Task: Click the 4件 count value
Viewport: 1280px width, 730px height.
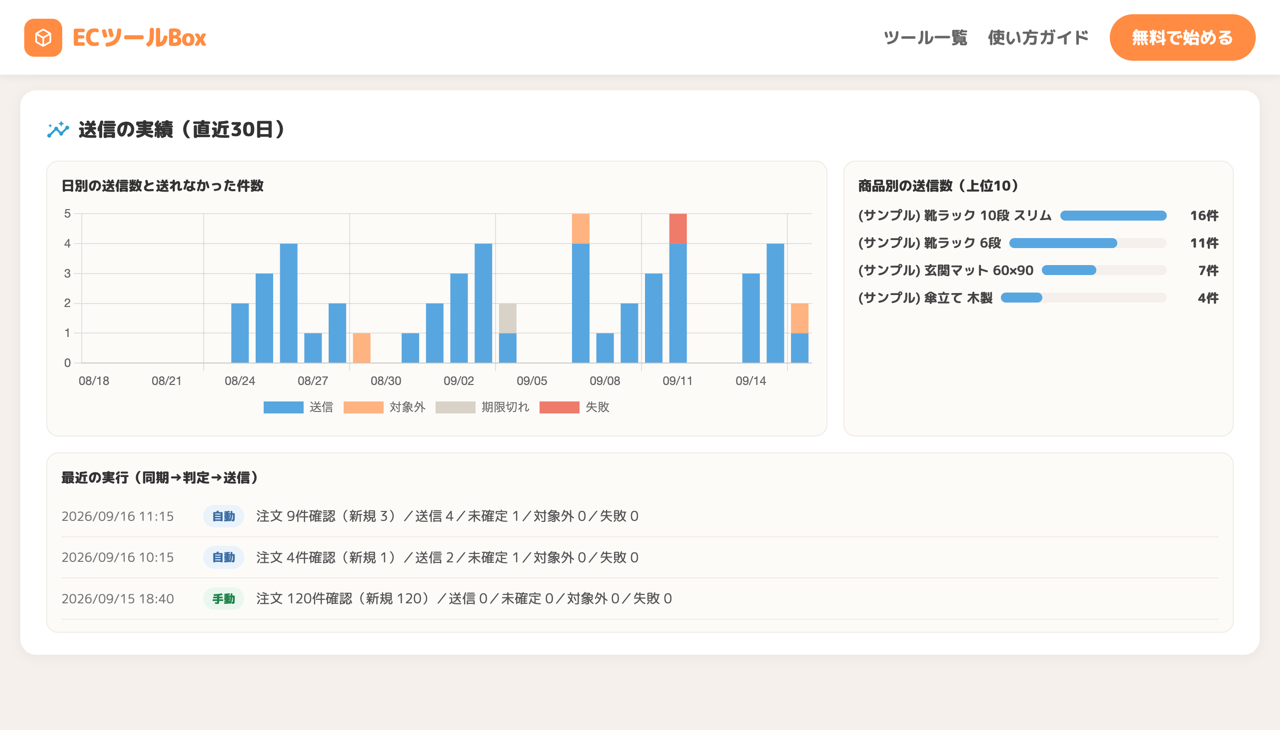Action: (x=1208, y=298)
